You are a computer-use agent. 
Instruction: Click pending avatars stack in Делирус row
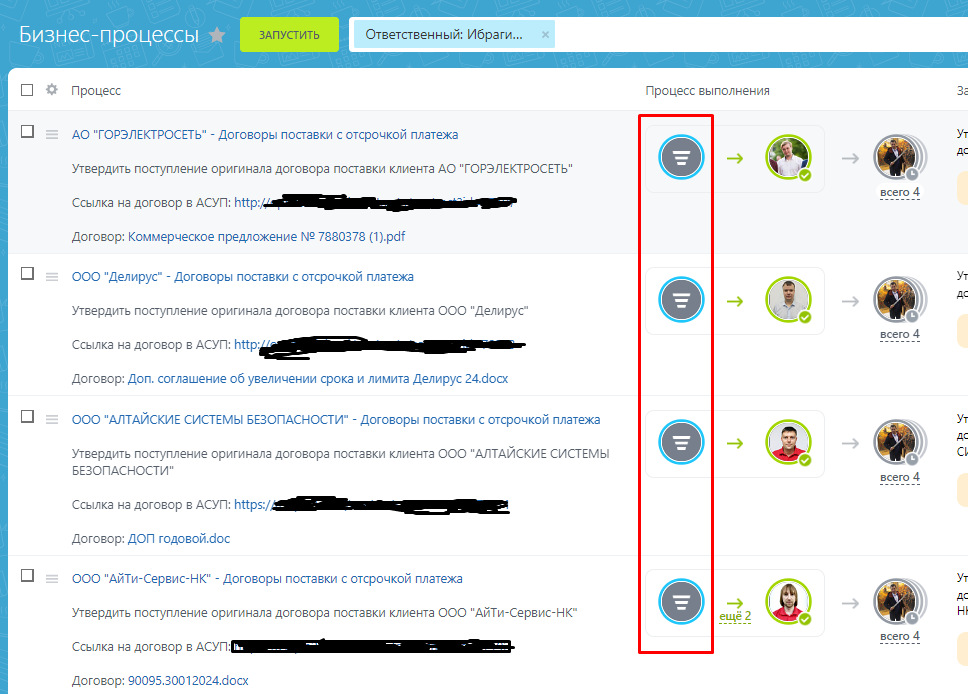pyautogui.click(x=899, y=299)
